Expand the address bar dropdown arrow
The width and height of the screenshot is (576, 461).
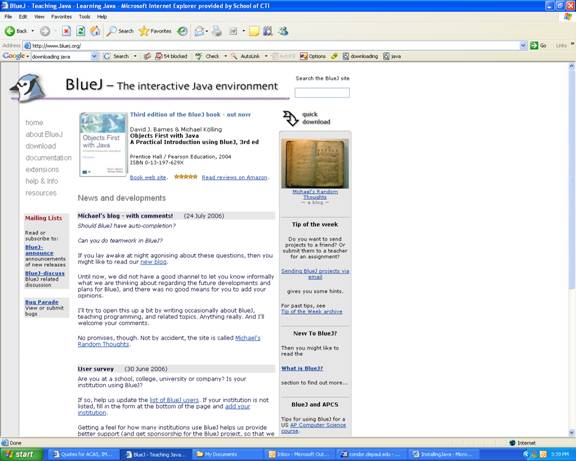click(523, 46)
